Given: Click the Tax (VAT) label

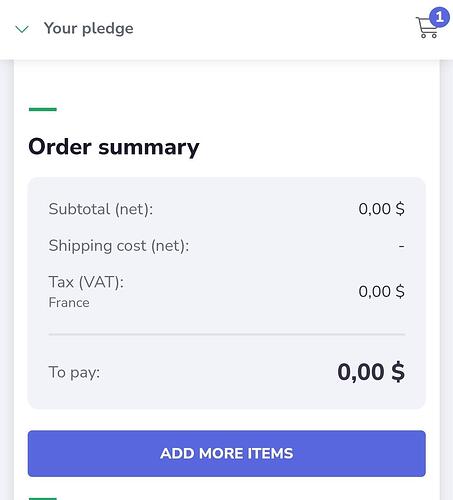Looking at the screenshot, I should tap(86, 282).
